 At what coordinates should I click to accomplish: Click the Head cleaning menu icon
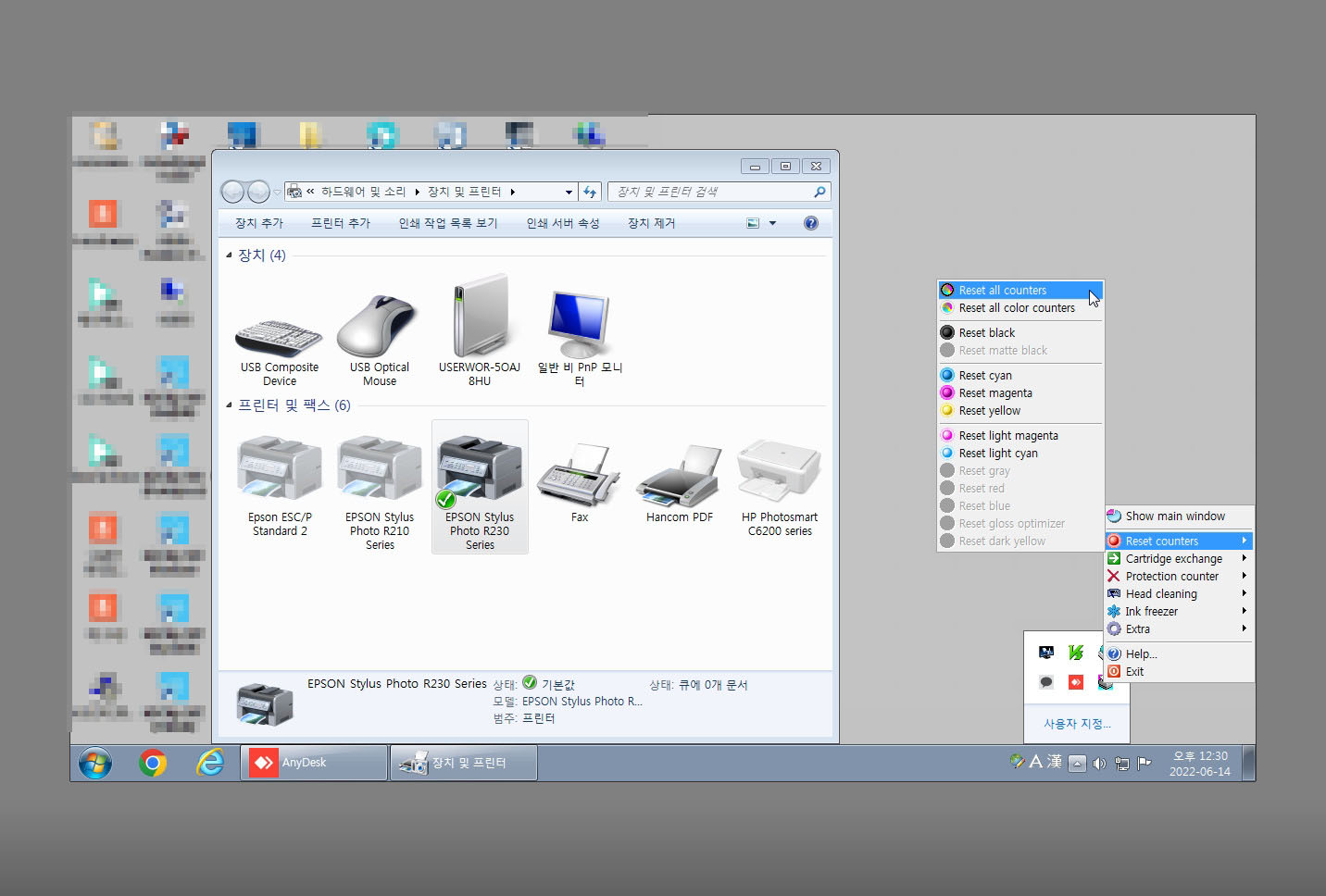click(1114, 593)
